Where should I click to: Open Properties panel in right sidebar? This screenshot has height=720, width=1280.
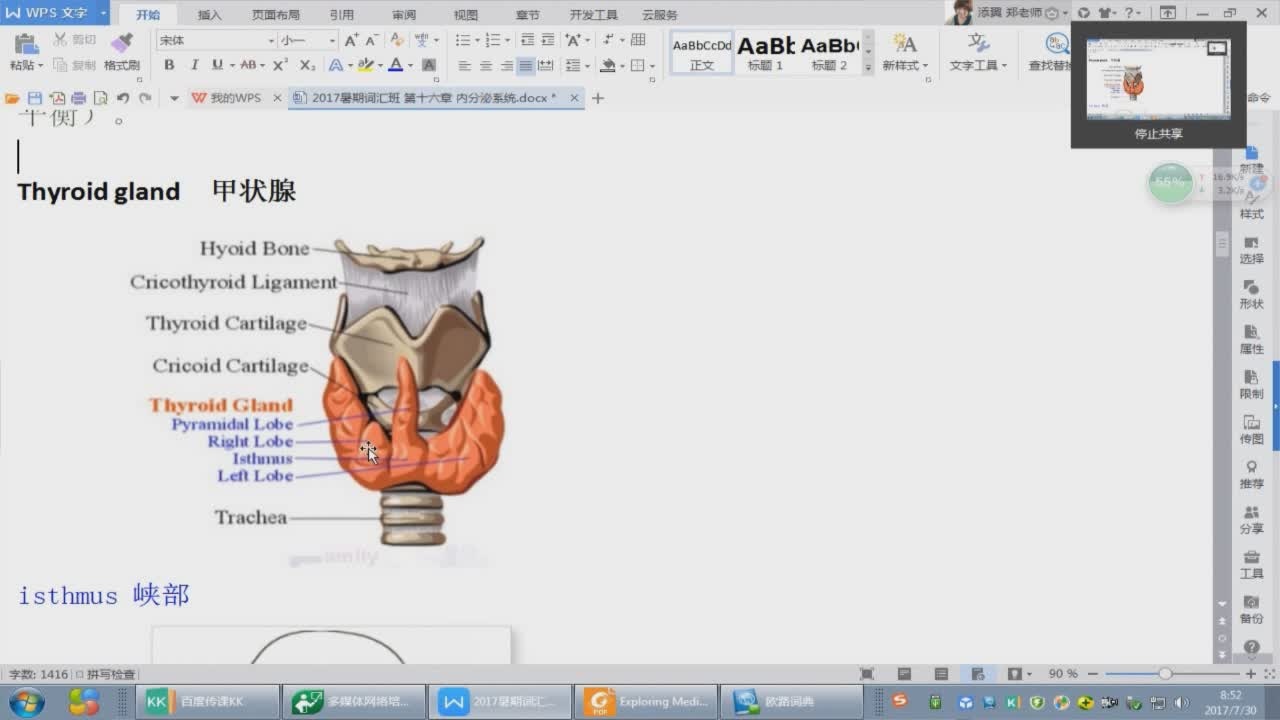coord(1251,340)
